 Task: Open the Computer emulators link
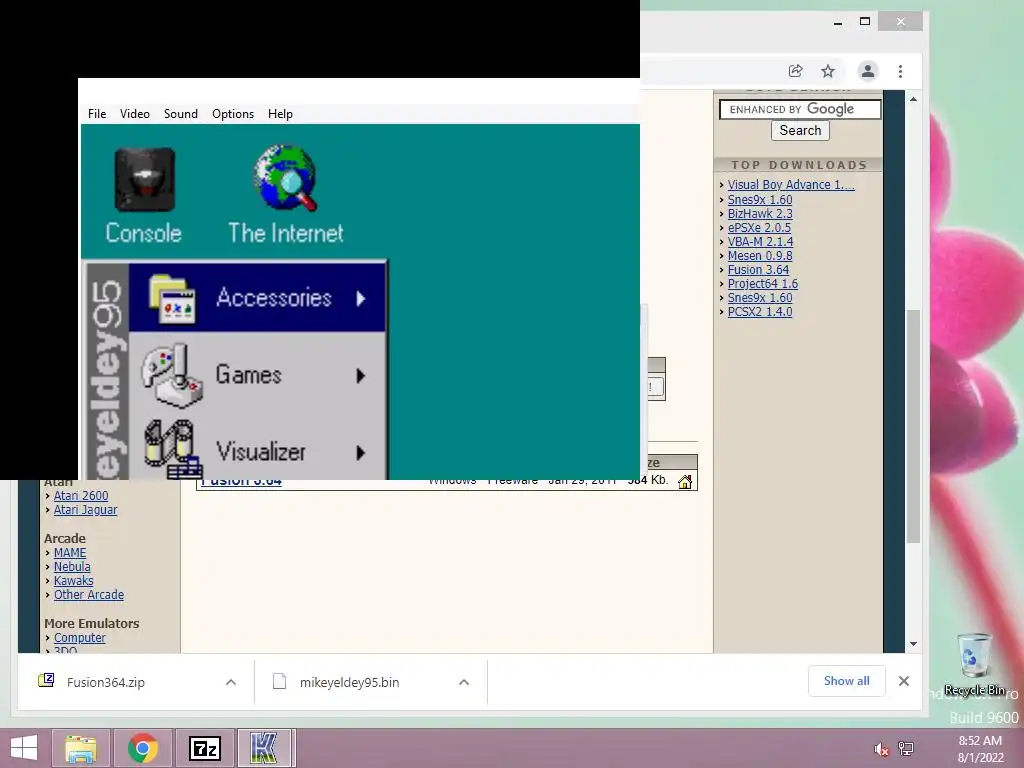coord(79,637)
